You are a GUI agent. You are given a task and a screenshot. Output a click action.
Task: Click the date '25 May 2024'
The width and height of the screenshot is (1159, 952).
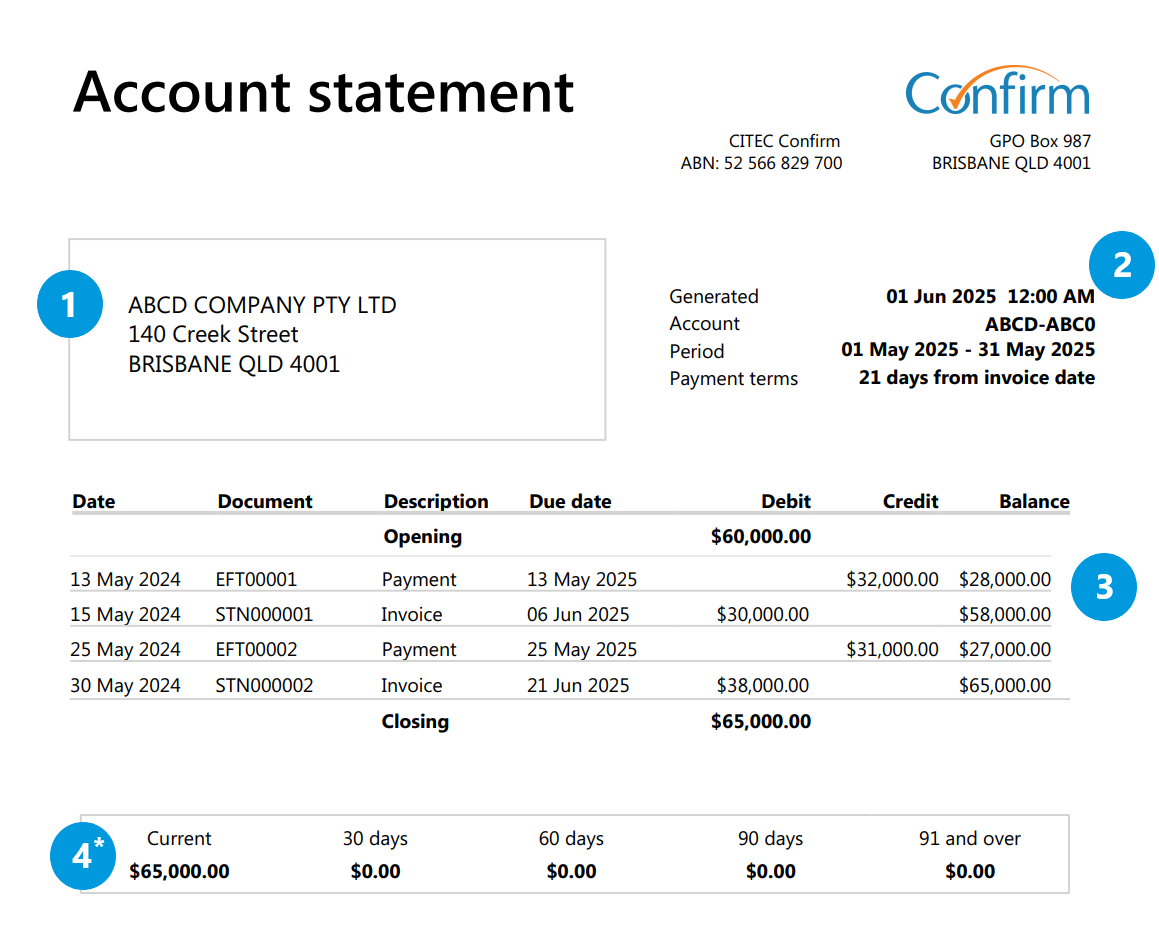(125, 650)
